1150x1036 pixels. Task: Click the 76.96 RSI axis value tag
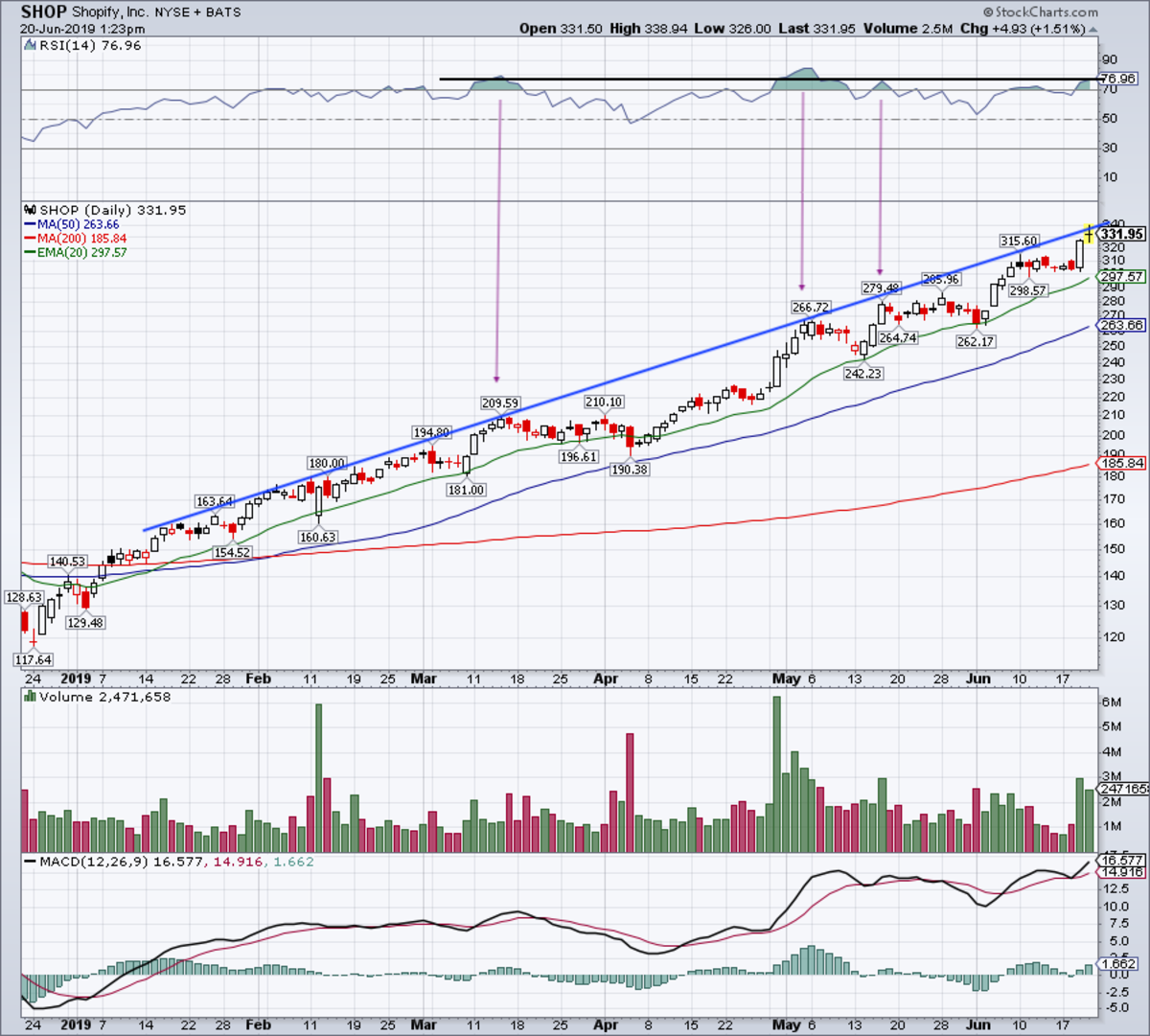[x=1118, y=79]
